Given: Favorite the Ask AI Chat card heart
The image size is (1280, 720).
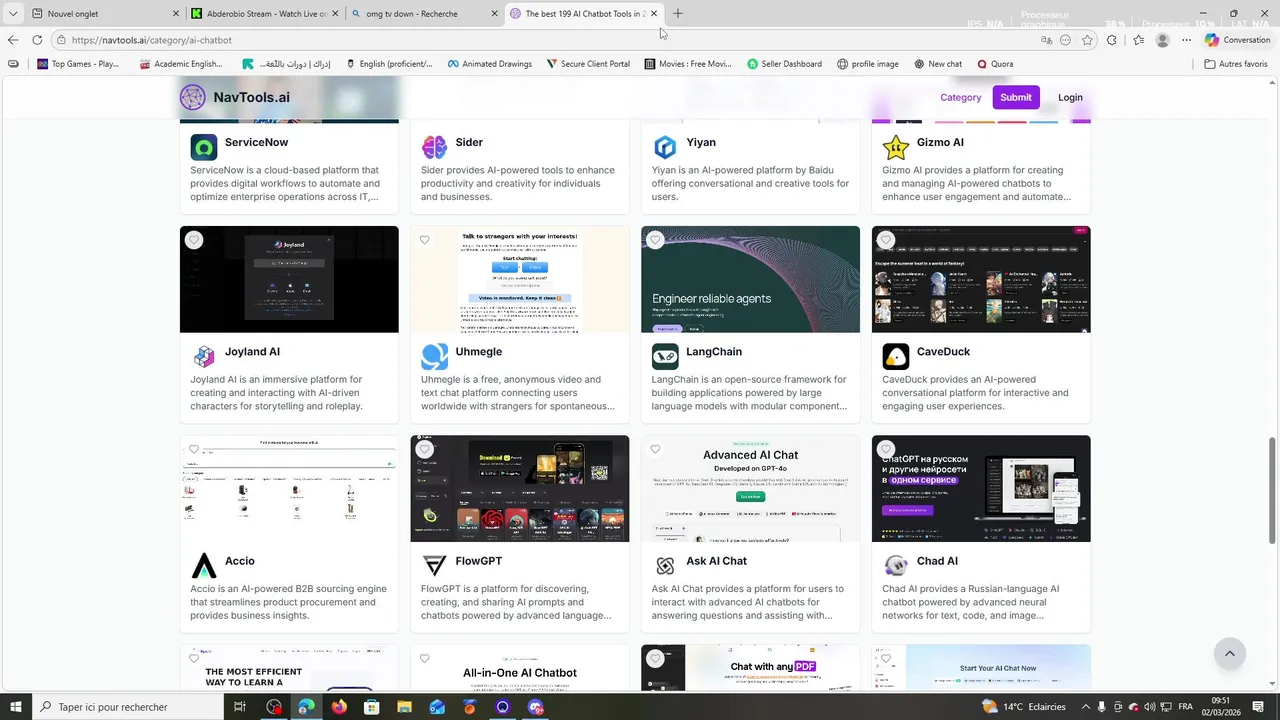Looking at the screenshot, I should tap(655, 449).
